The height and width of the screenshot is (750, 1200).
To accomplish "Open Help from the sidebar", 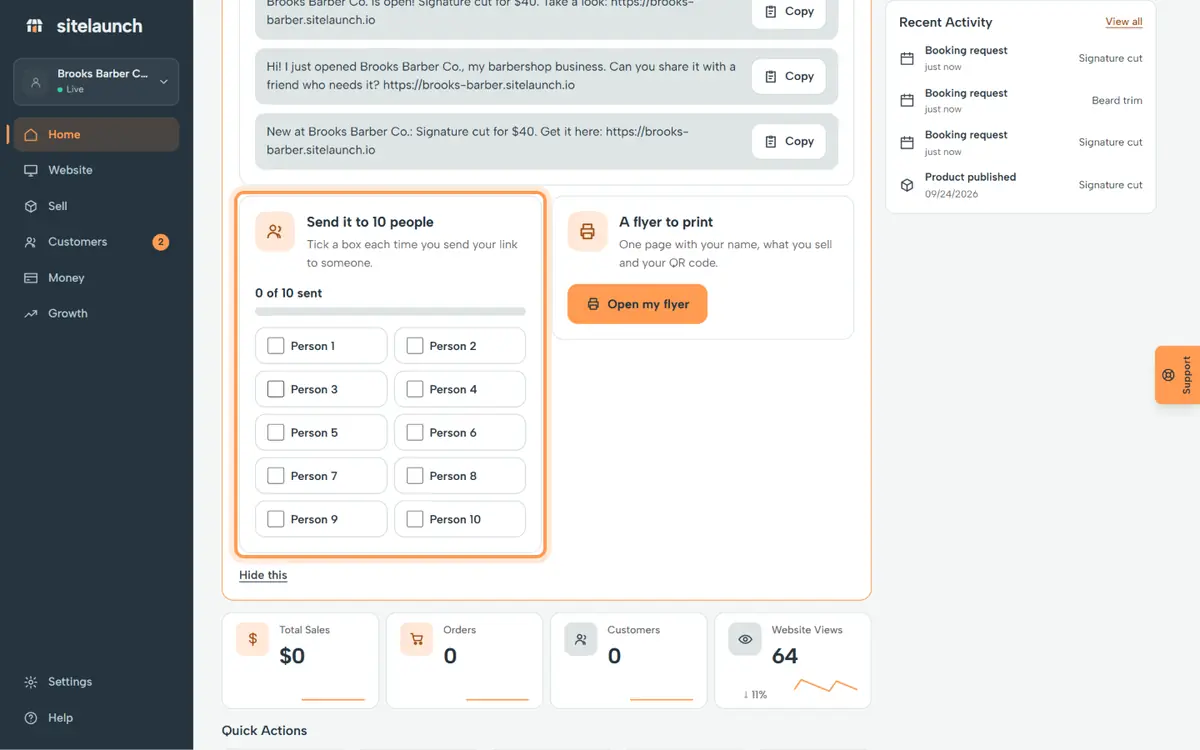I will [x=96, y=718].
